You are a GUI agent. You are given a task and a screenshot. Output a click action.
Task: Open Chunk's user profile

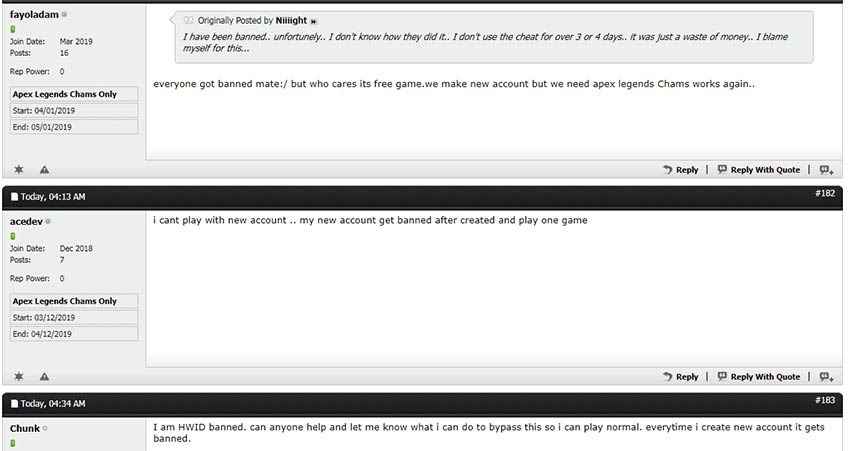(x=25, y=428)
